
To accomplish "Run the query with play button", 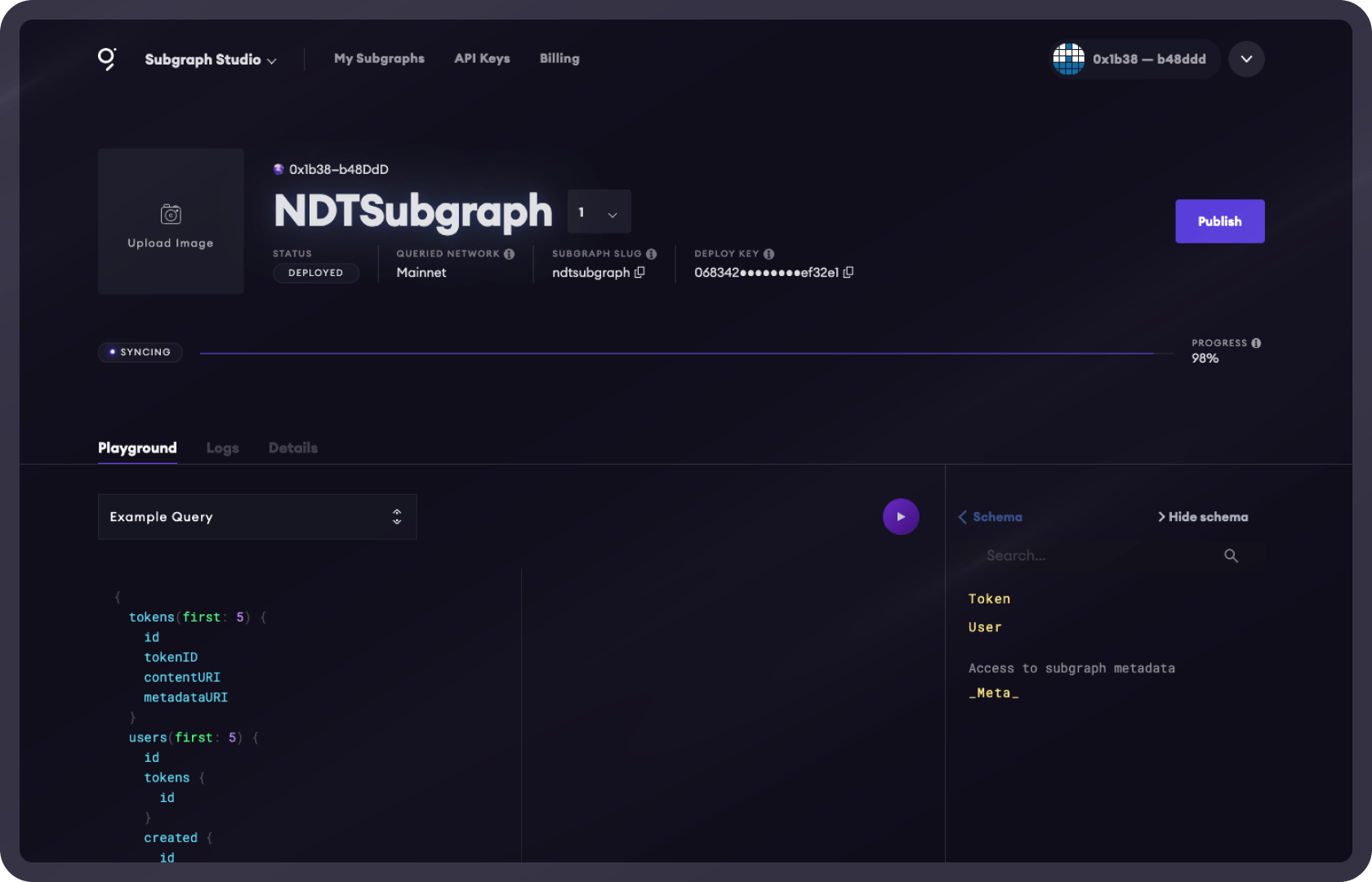I will coord(901,517).
